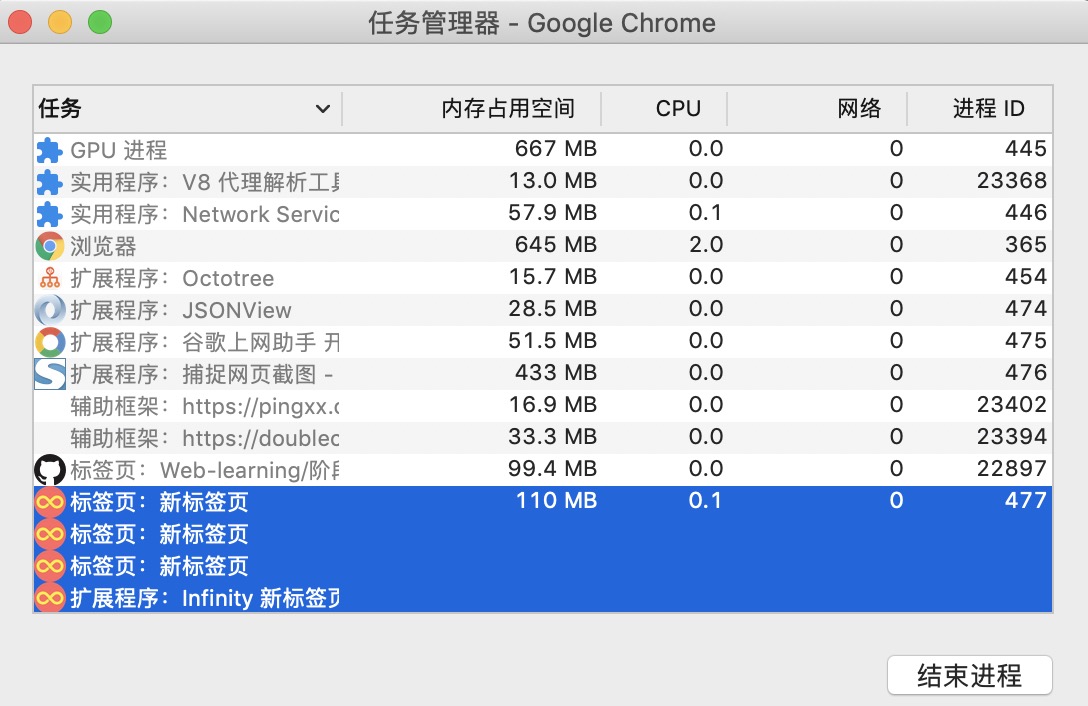Minimize the window with the yellow button

pyautogui.click(x=60, y=22)
